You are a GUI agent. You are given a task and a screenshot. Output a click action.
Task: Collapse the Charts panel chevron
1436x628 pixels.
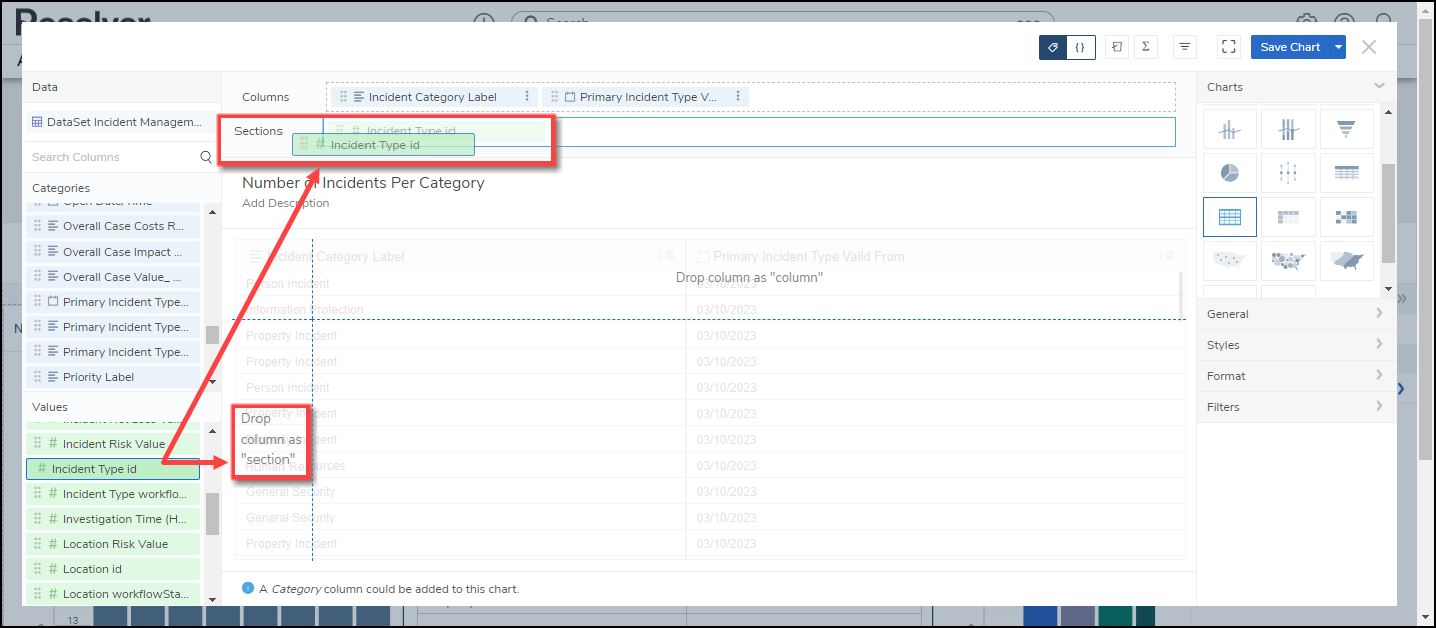point(1379,86)
